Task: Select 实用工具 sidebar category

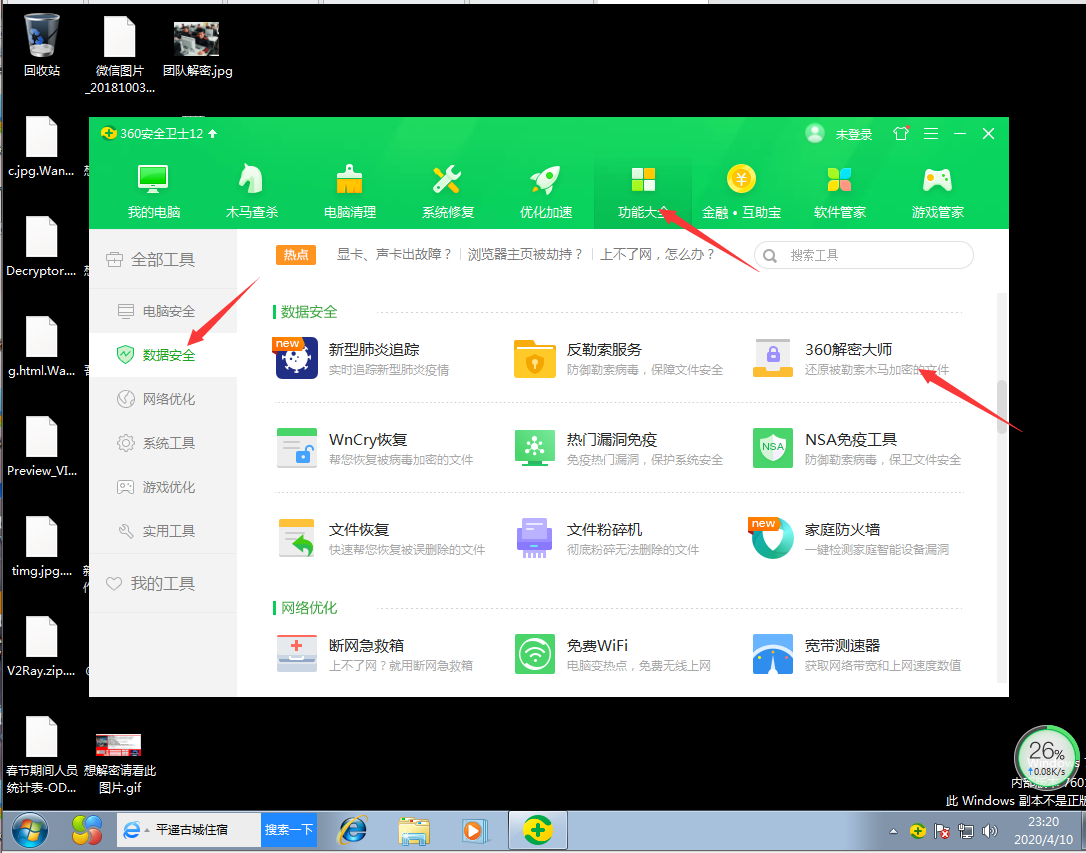Action: tap(163, 531)
